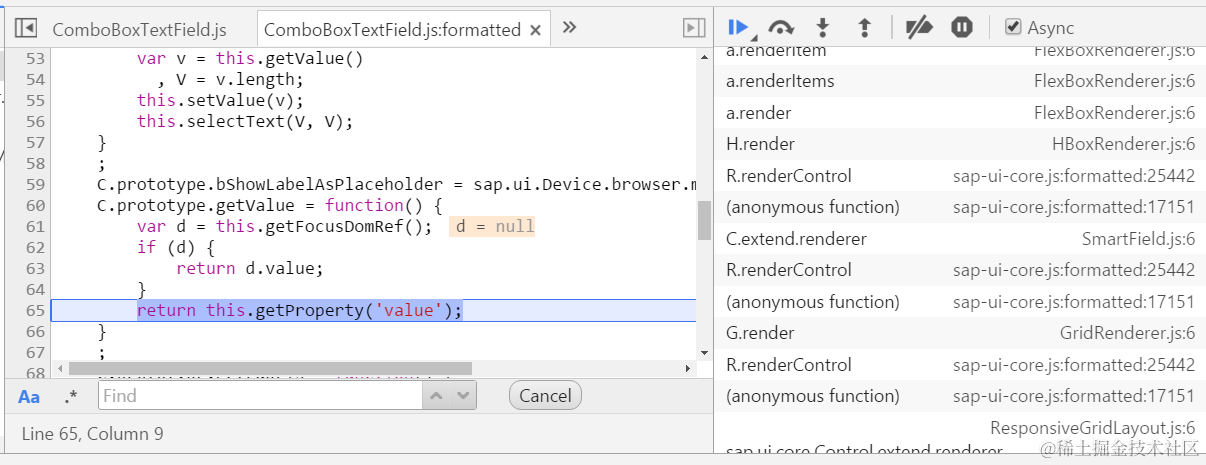Open the more tabs chevron

569,27
